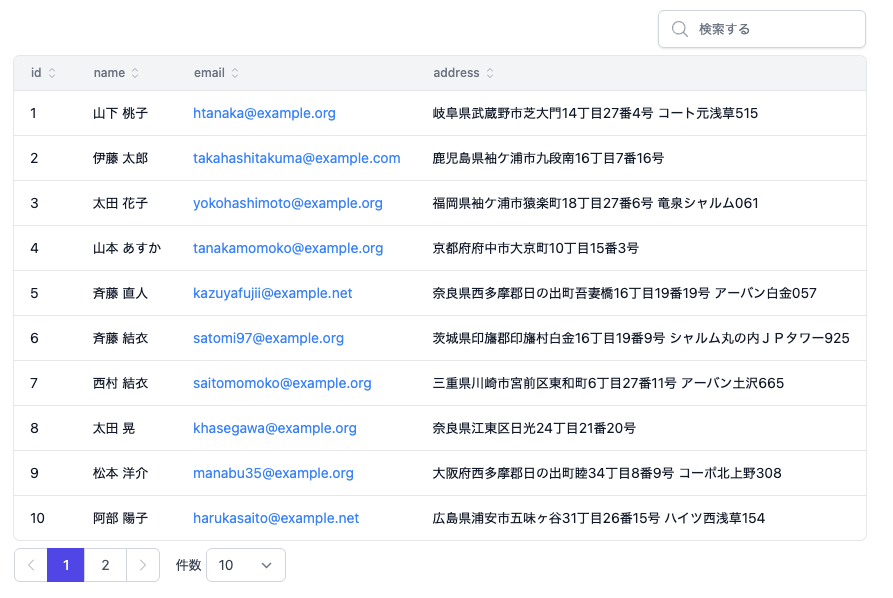
Task: Switch to page 2 in pagination
Action: click(105, 565)
